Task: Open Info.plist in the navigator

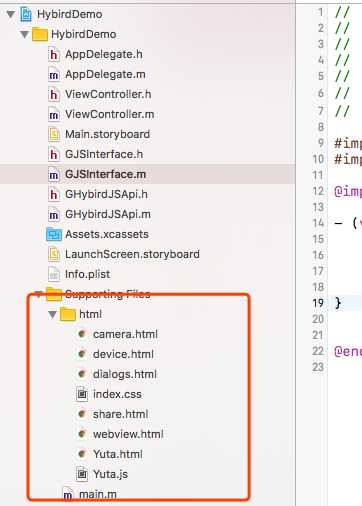Action: click(87, 274)
